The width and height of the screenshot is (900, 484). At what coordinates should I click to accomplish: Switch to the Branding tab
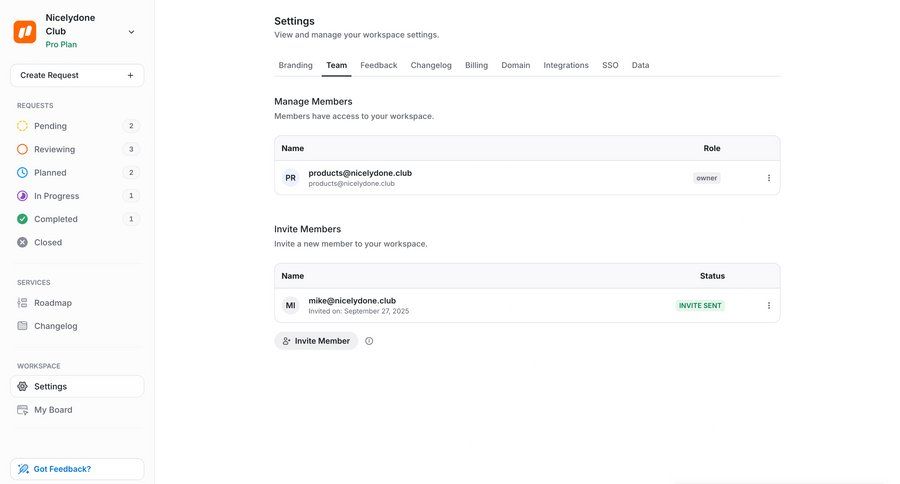(x=295, y=65)
